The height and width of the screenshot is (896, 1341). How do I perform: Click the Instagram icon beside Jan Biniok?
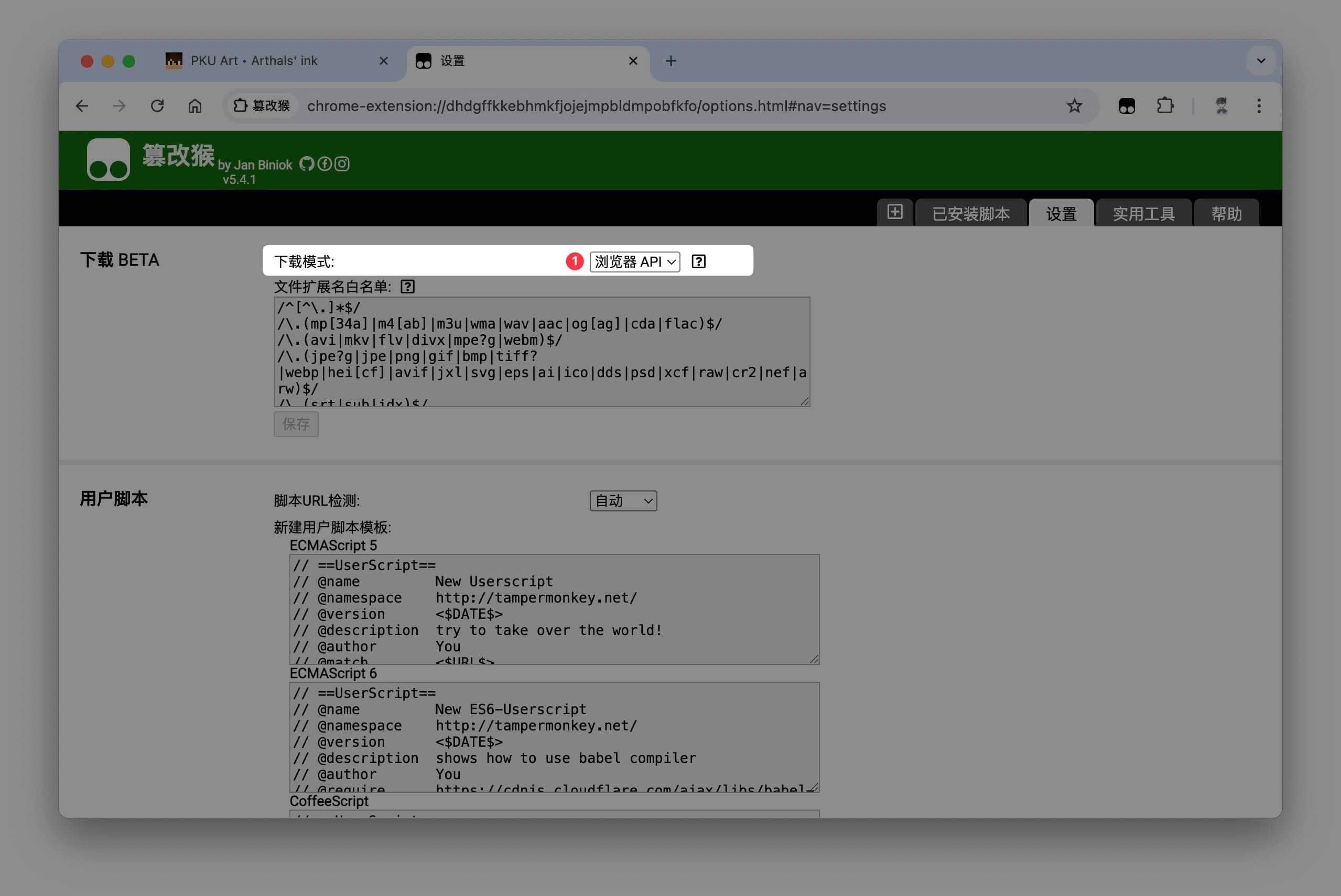[x=342, y=164]
